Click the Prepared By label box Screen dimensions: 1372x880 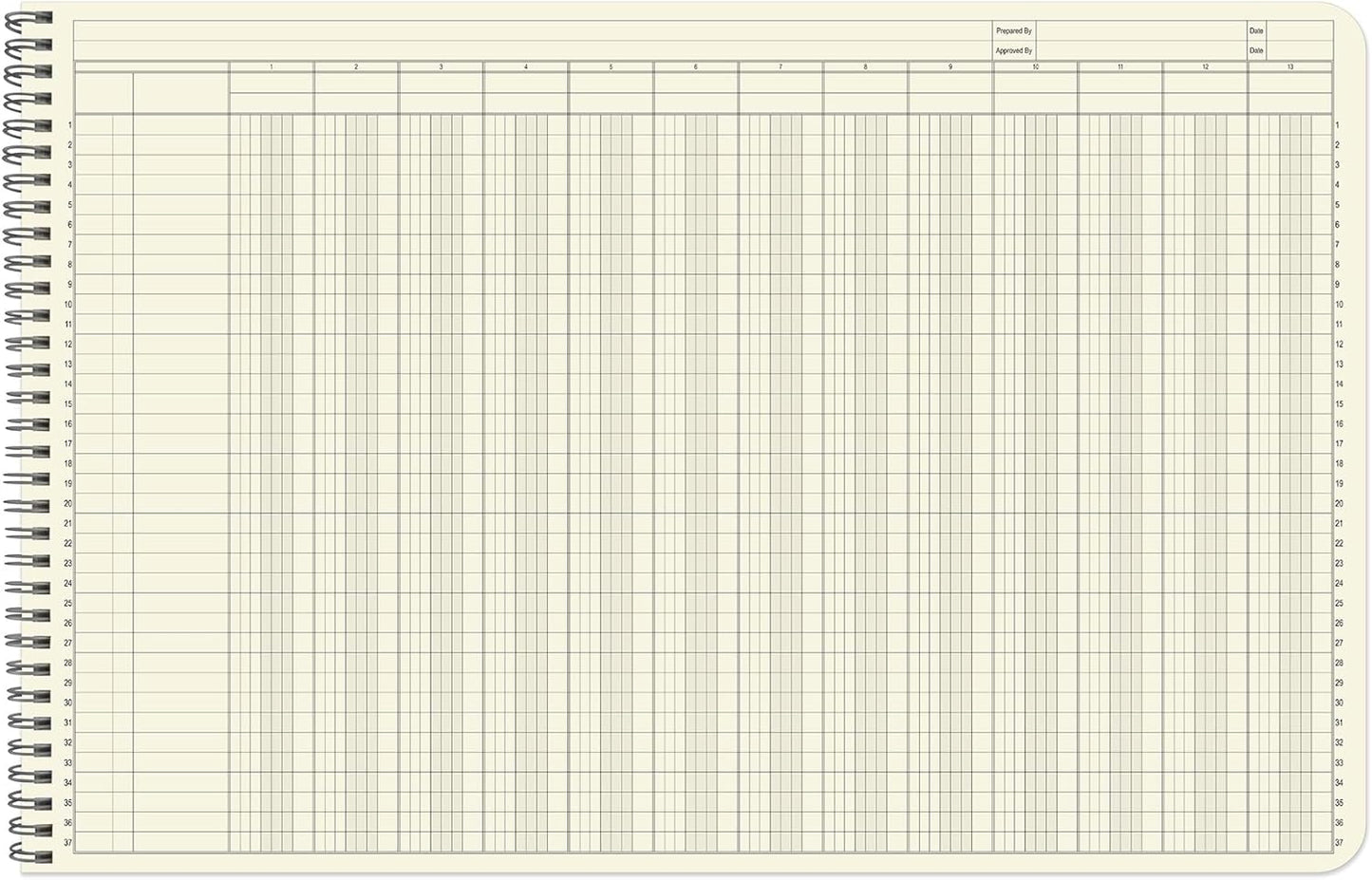[1012, 29]
